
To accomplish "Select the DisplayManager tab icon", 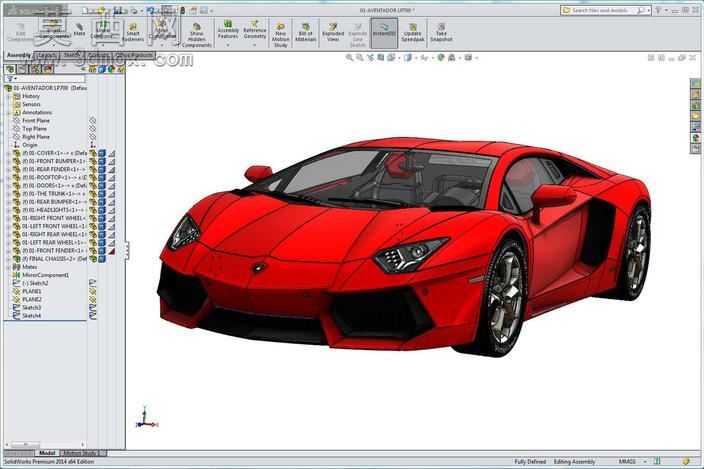I will point(48,69).
